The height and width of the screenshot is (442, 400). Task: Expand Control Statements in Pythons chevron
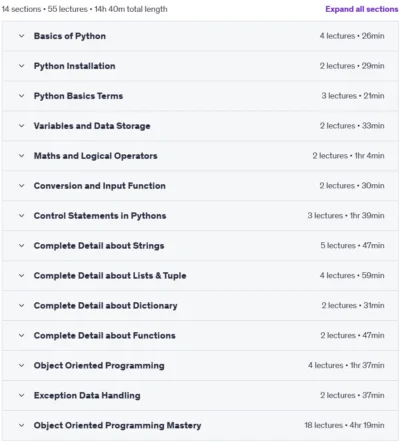pos(21,216)
